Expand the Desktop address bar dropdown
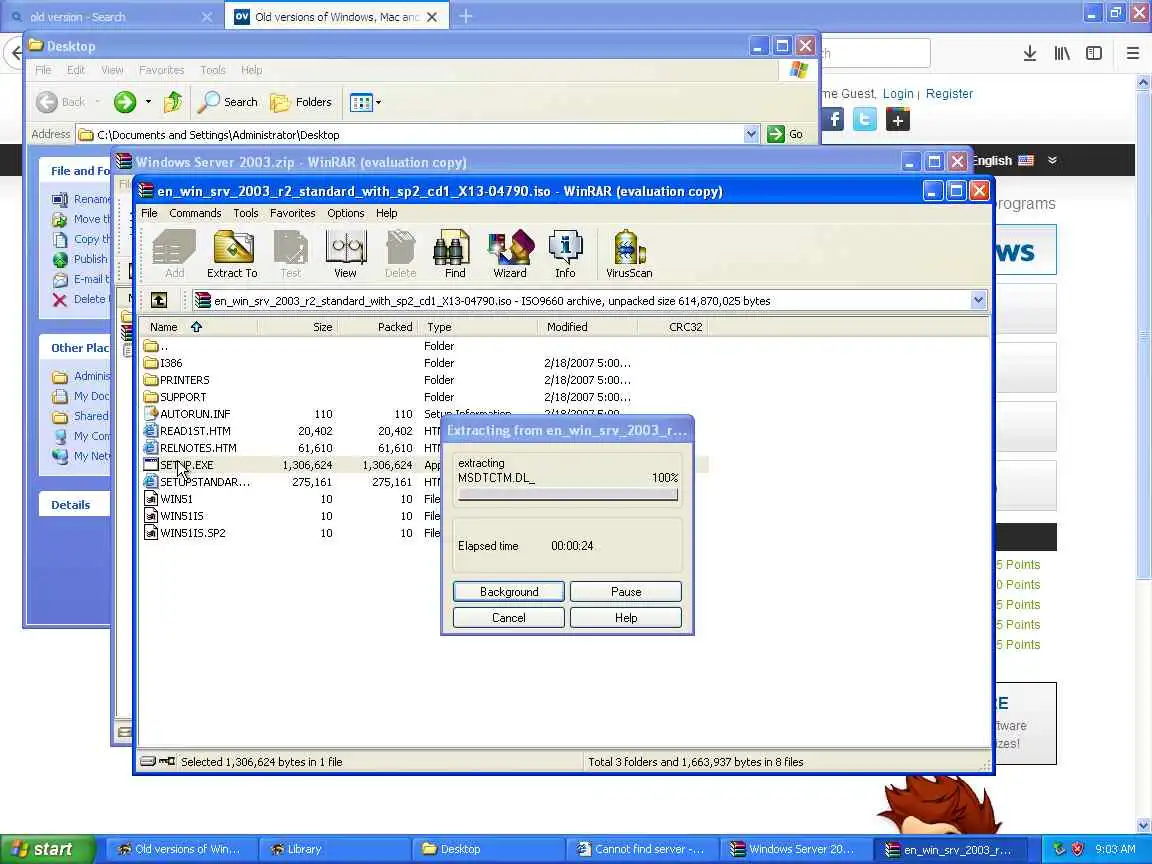 (x=751, y=134)
